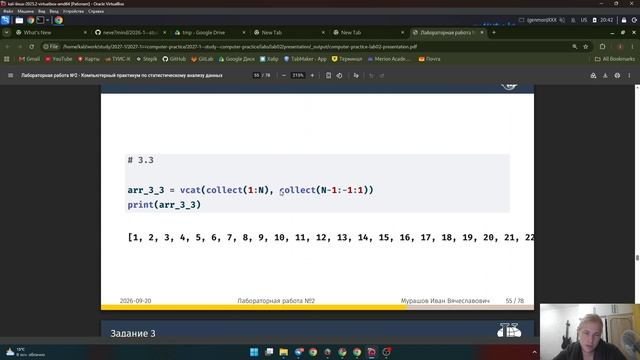Open the Chrome tab search dropdown
The width and height of the screenshot is (640, 360).
coord(7,32)
